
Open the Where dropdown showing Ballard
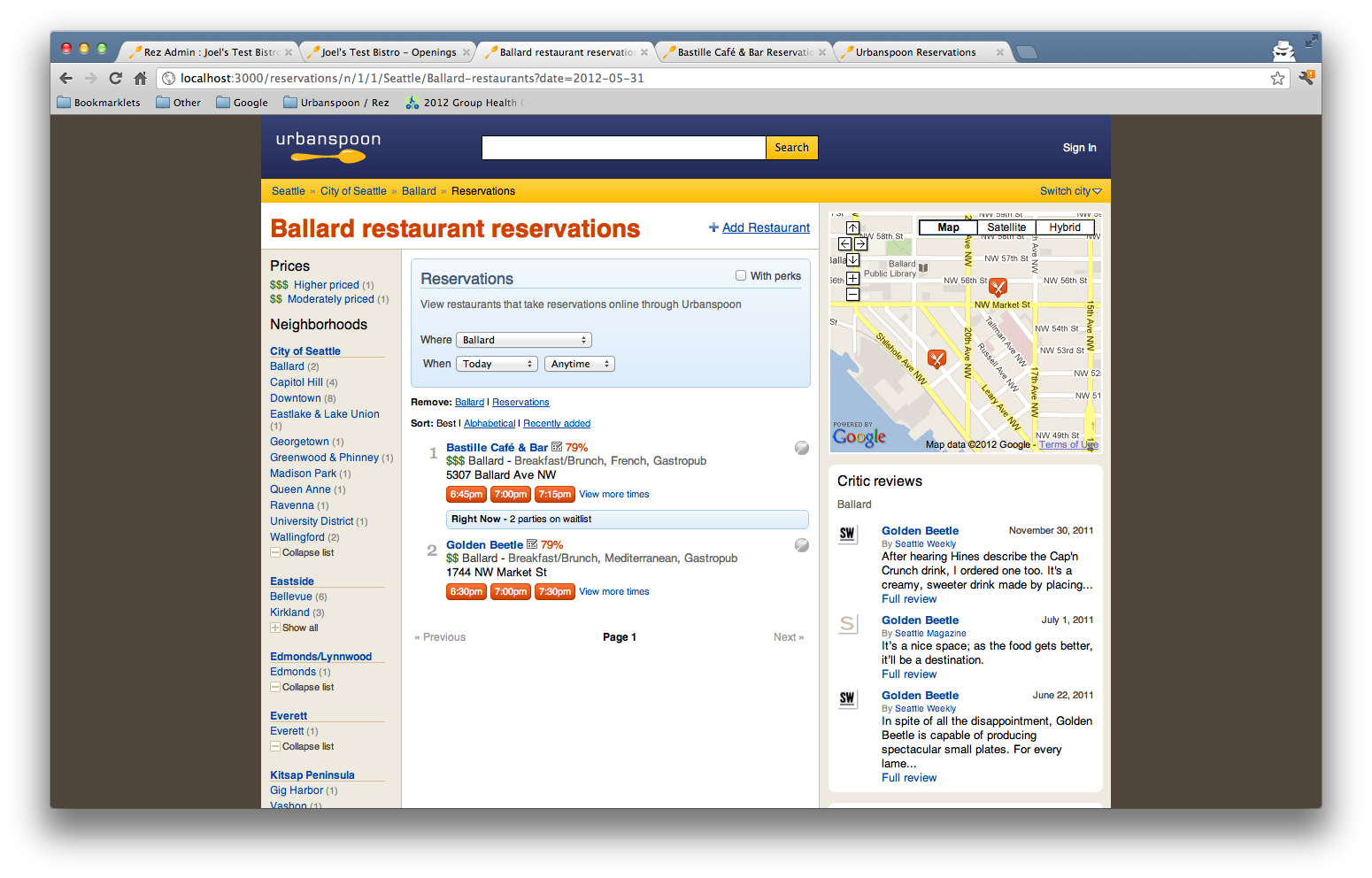[x=524, y=340]
